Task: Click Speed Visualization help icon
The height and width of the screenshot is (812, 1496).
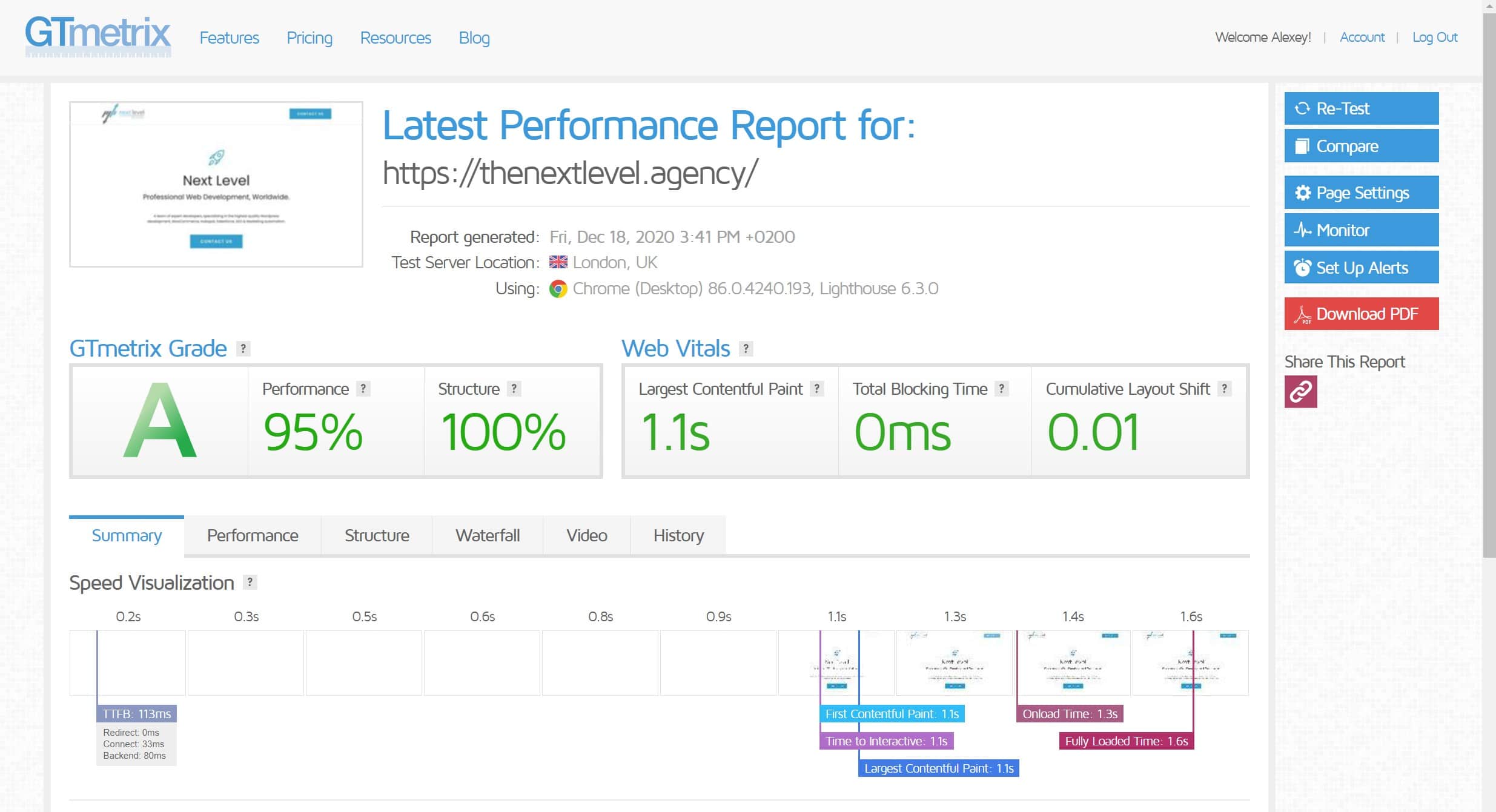Action: (250, 582)
